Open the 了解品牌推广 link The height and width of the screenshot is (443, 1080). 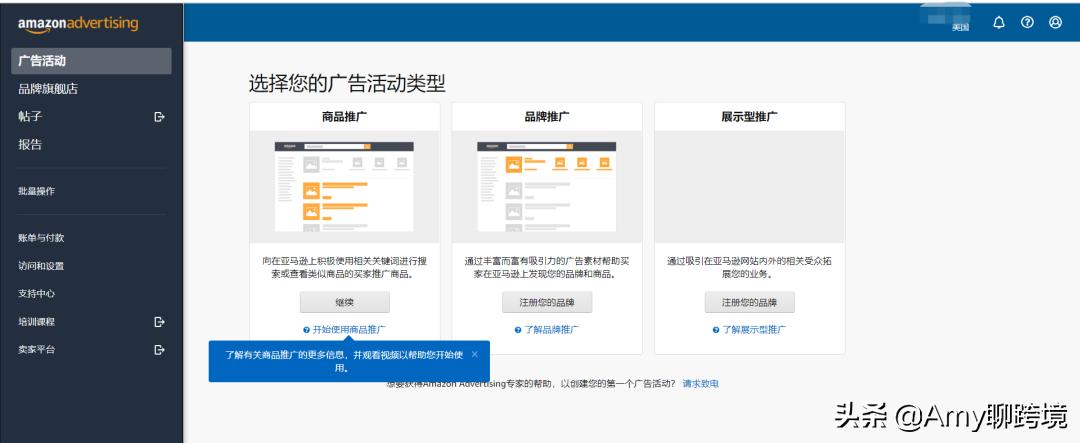(x=552, y=330)
